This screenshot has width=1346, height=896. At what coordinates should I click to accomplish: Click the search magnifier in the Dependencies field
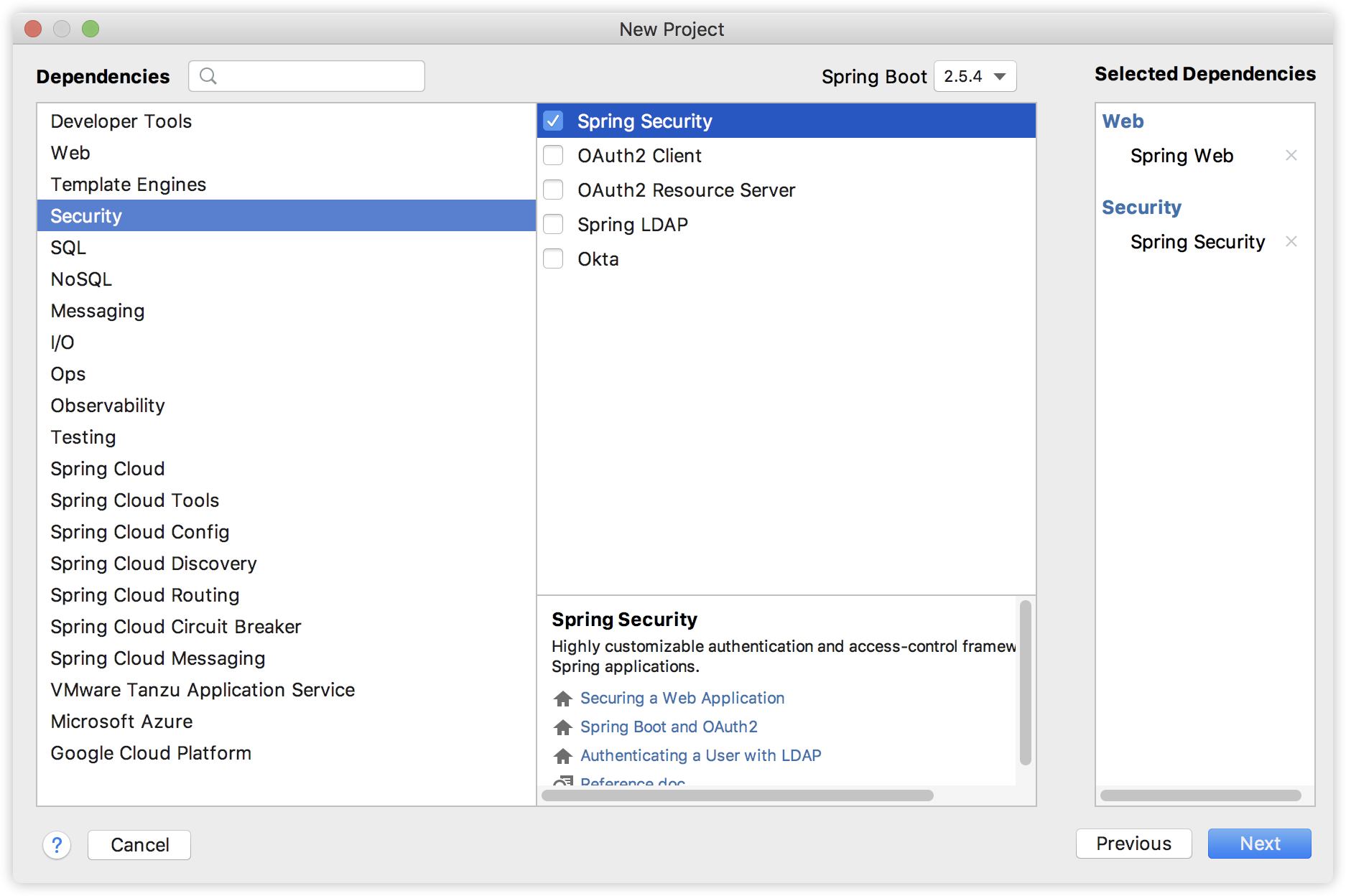(x=209, y=75)
